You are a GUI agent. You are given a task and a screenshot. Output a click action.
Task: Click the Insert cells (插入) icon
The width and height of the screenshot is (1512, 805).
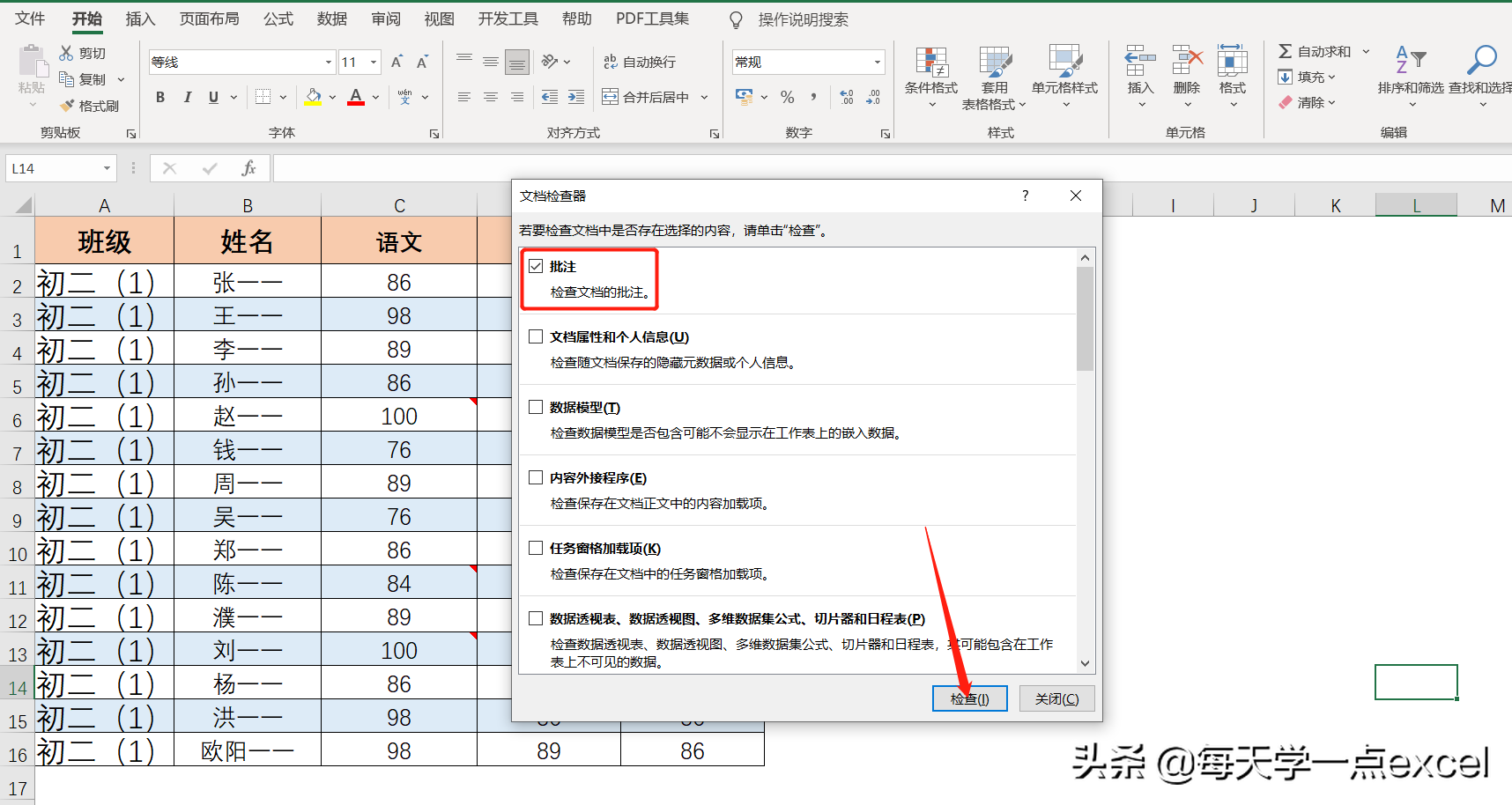point(1140,62)
